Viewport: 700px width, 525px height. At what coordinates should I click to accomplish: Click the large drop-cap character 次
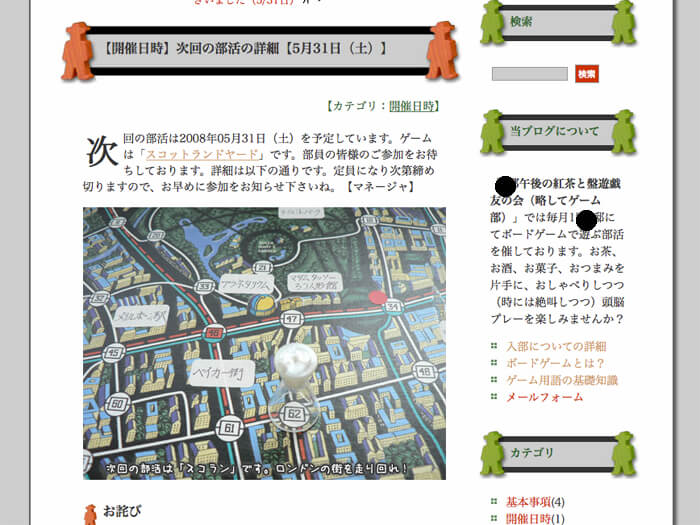(102, 152)
